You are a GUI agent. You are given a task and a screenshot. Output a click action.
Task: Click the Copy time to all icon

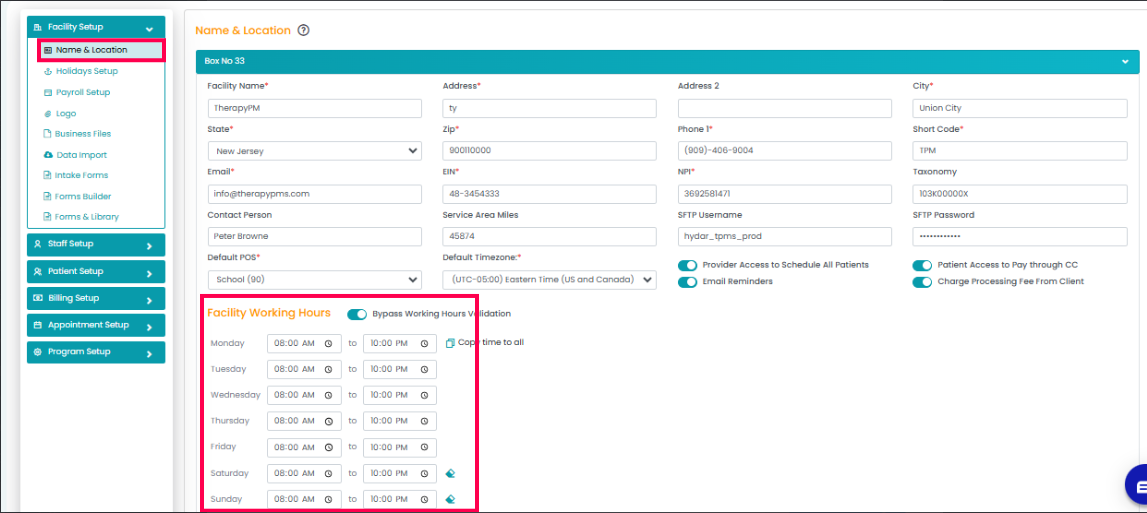450,342
